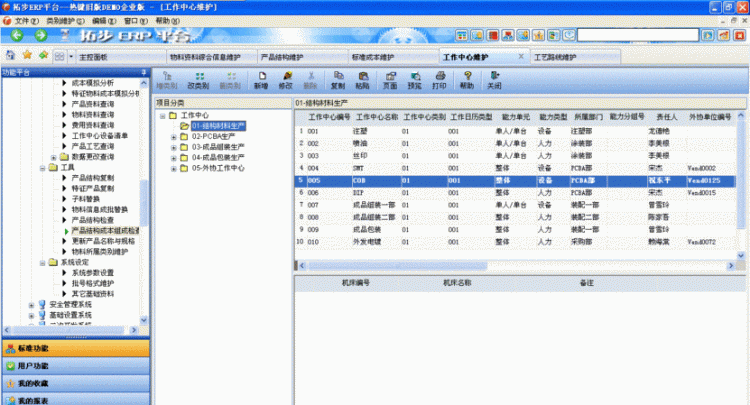The image size is (750, 405).
Task: Switch to the 主控面板 tab
Action: coord(120,57)
